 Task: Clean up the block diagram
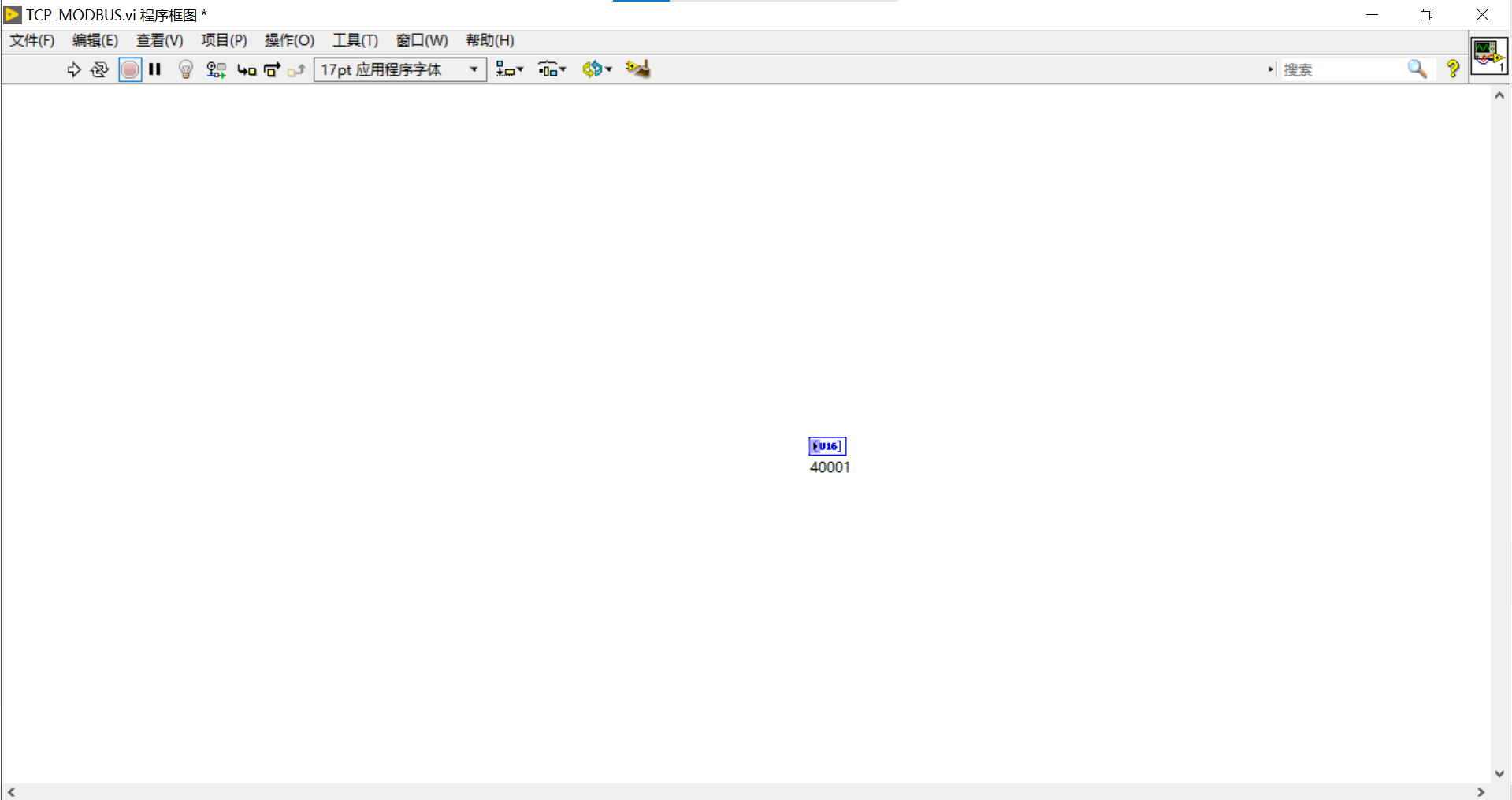(x=637, y=69)
